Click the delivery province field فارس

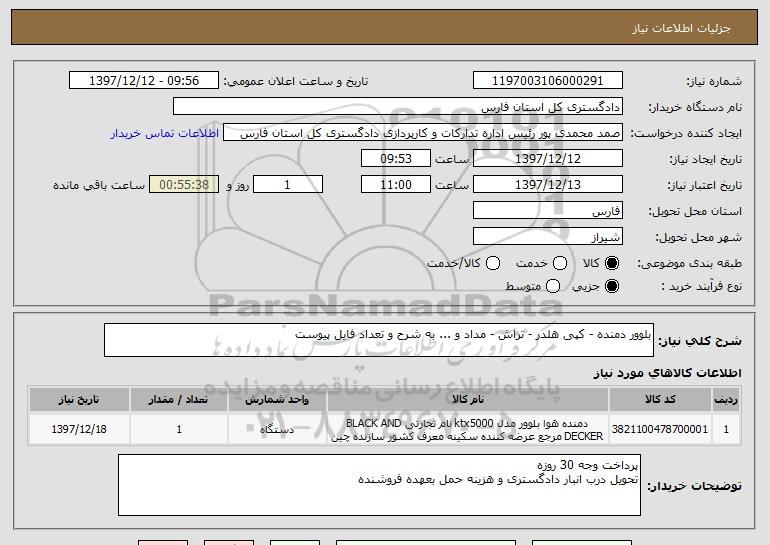[x=548, y=211]
